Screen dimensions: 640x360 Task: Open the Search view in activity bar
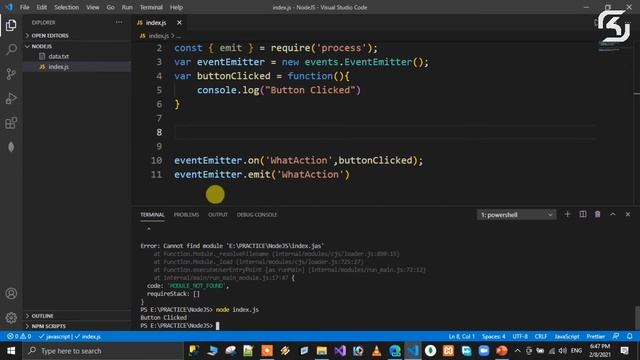pos(11,50)
